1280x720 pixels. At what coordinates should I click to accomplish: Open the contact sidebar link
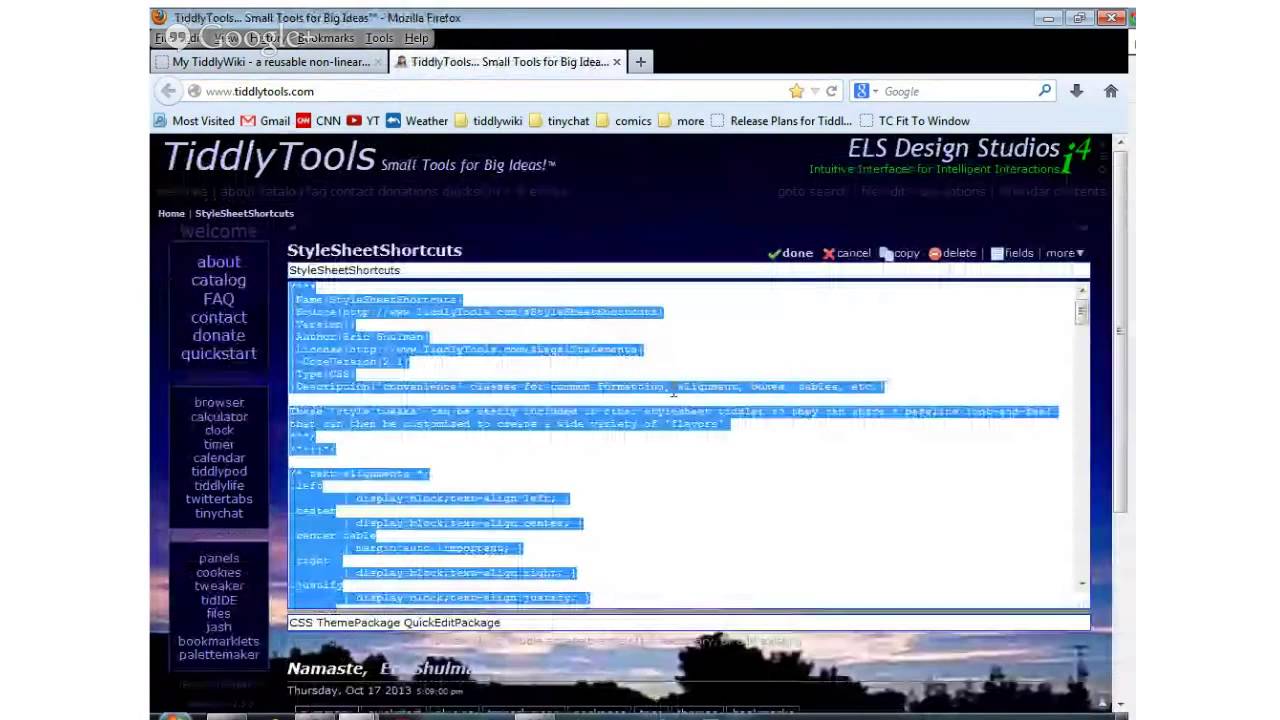click(218, 317)
